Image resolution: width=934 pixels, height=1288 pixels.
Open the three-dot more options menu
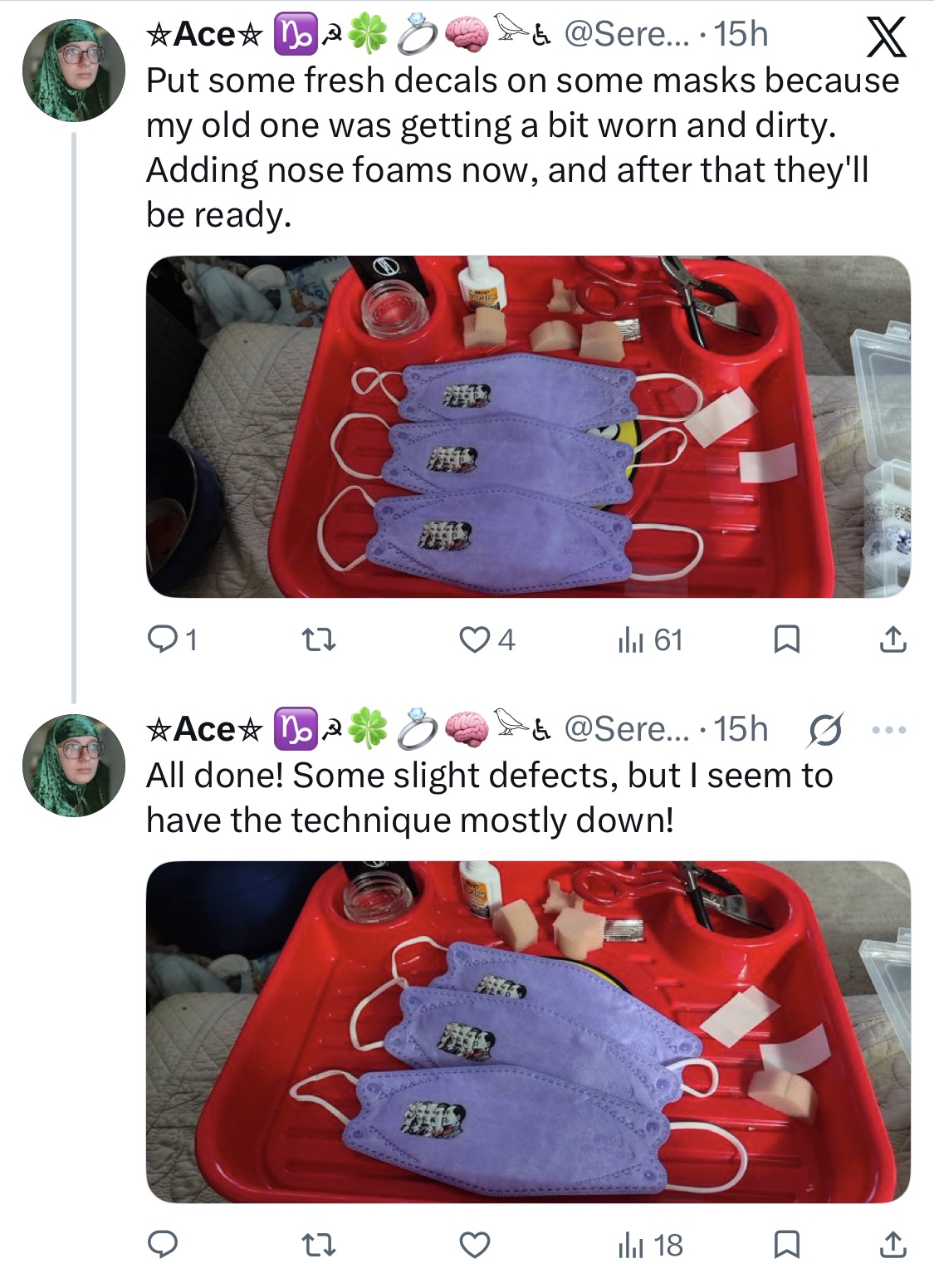pyautogui.click(x=889, y=730)
